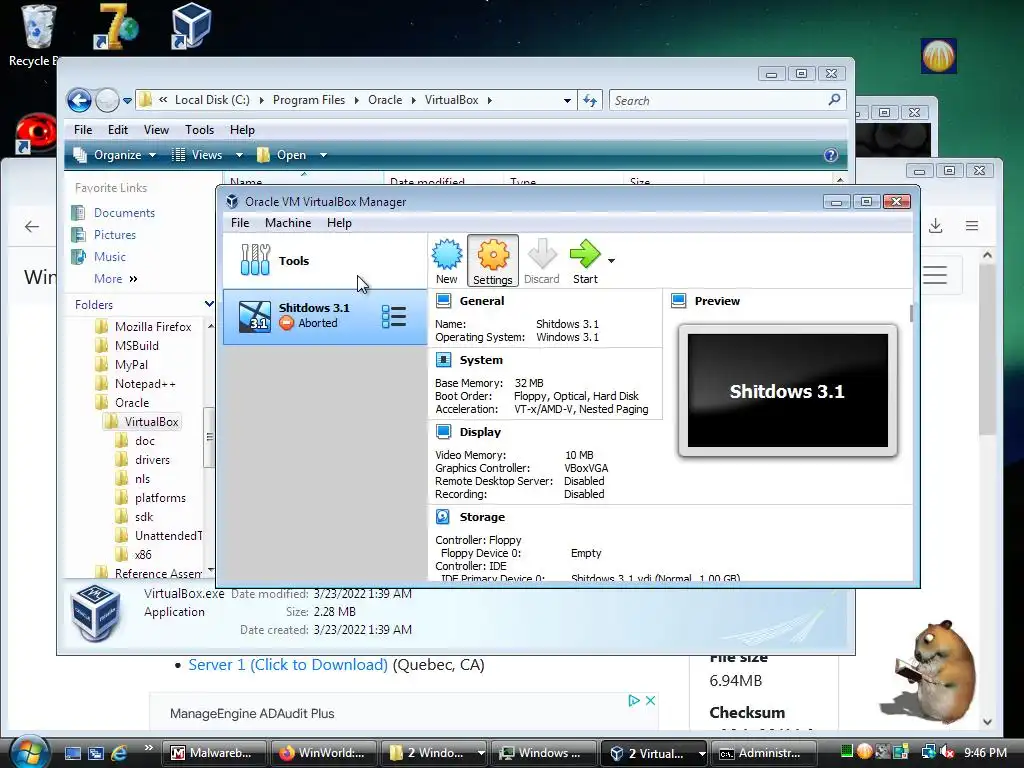Select the Tools entry in VirtualBox

325,261
